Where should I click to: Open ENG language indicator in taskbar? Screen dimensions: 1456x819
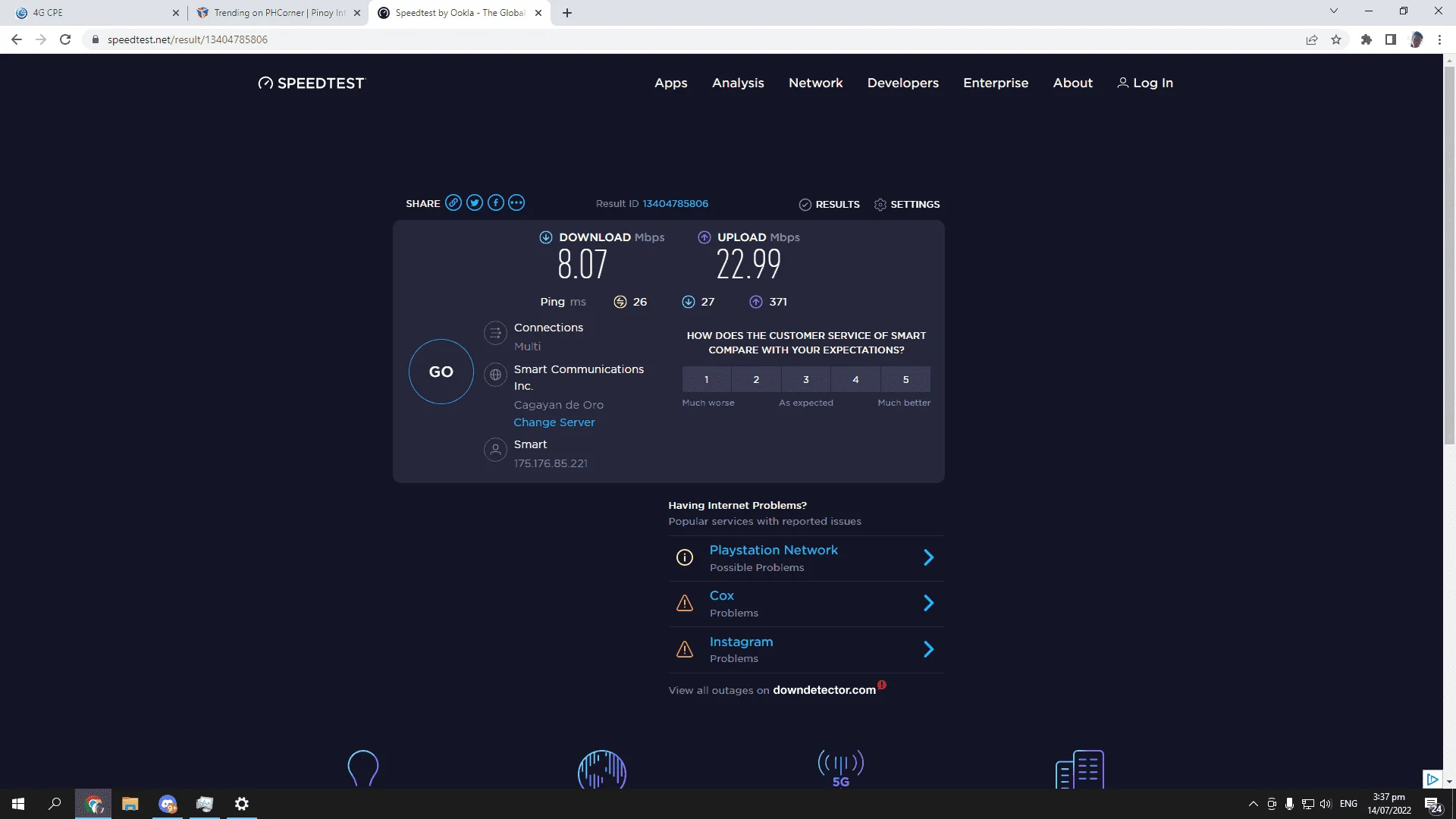1348,804
